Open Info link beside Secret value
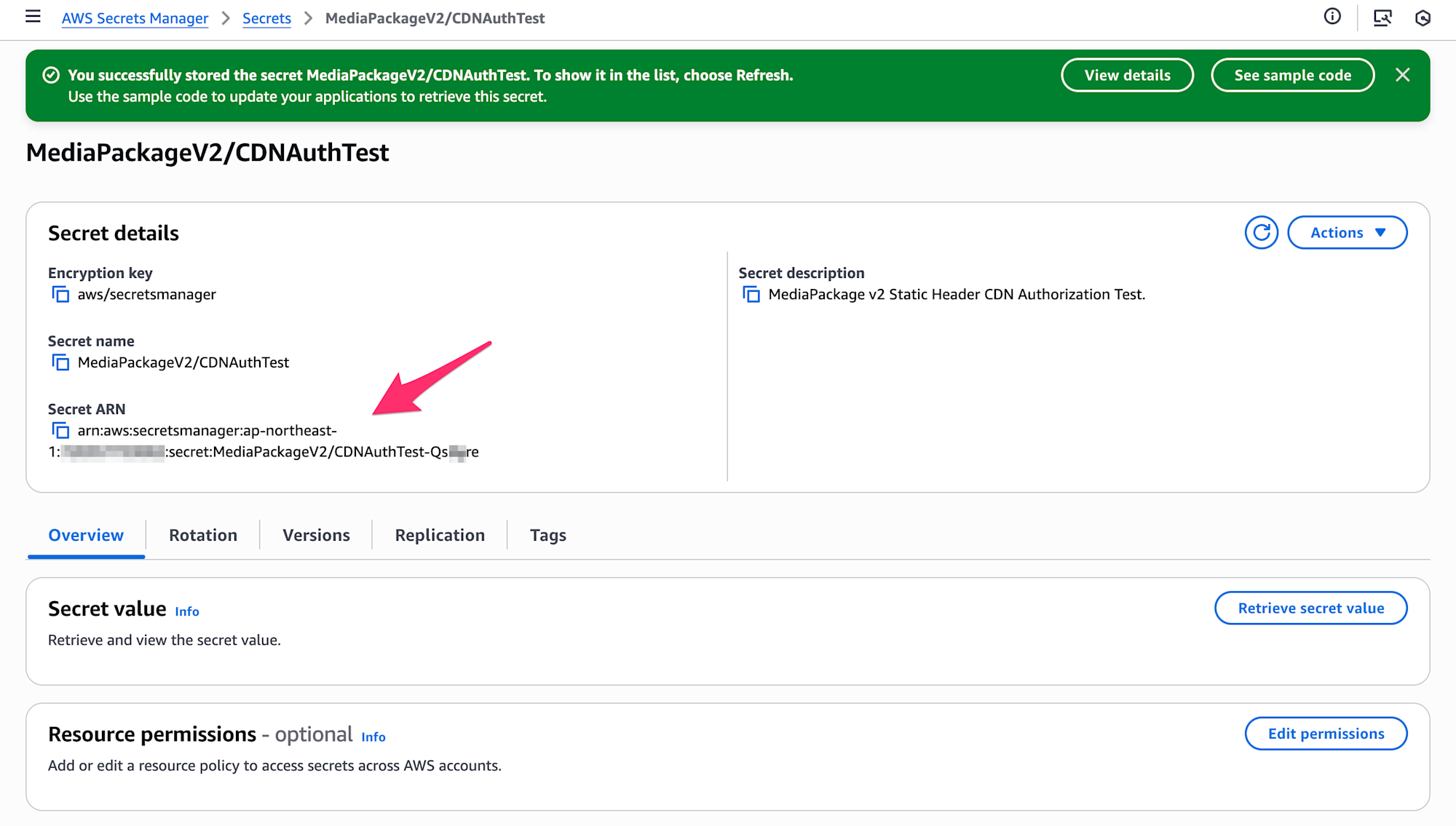Image resolution: width=1456 pixels, height=826 pixels. pos(187,611)
